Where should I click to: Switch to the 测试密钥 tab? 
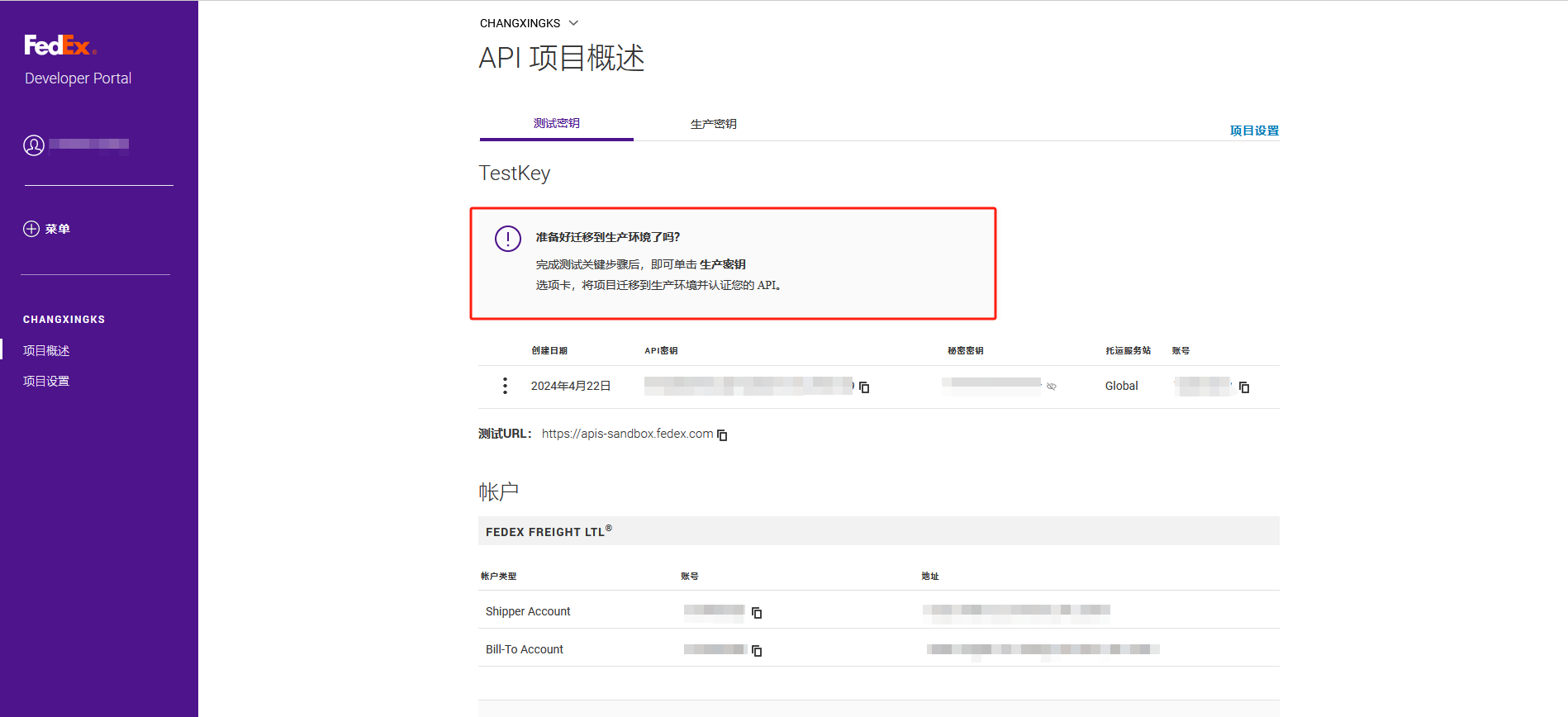click(x=556, y=124)
